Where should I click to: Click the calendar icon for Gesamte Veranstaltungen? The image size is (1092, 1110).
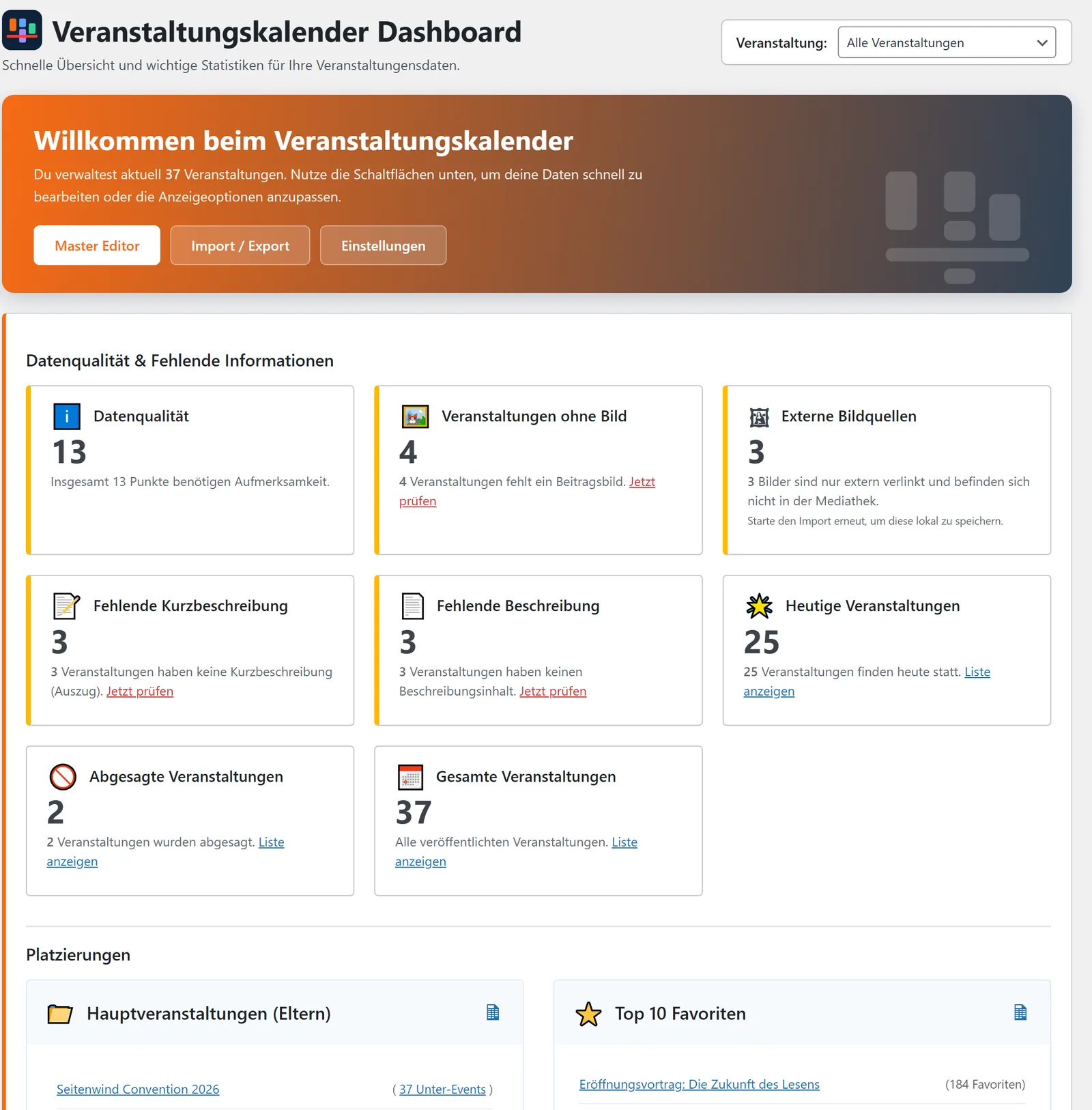tap(411, 776)
